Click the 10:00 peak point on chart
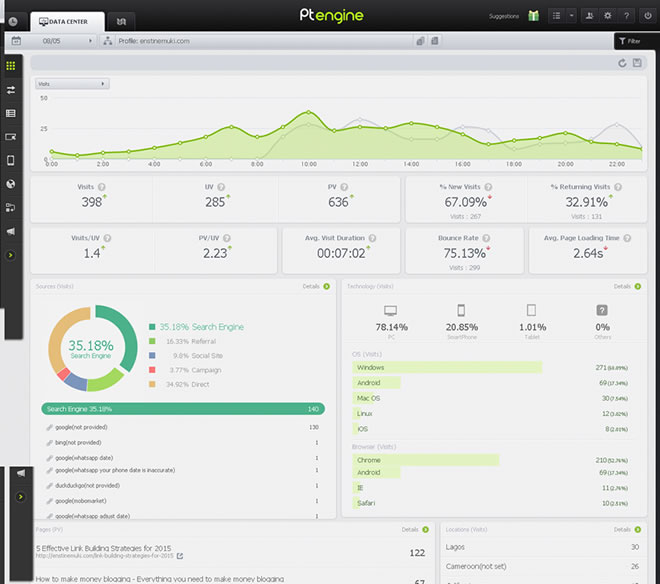The width and height of the screenshot is (660, 584). [x=309, y=112]
